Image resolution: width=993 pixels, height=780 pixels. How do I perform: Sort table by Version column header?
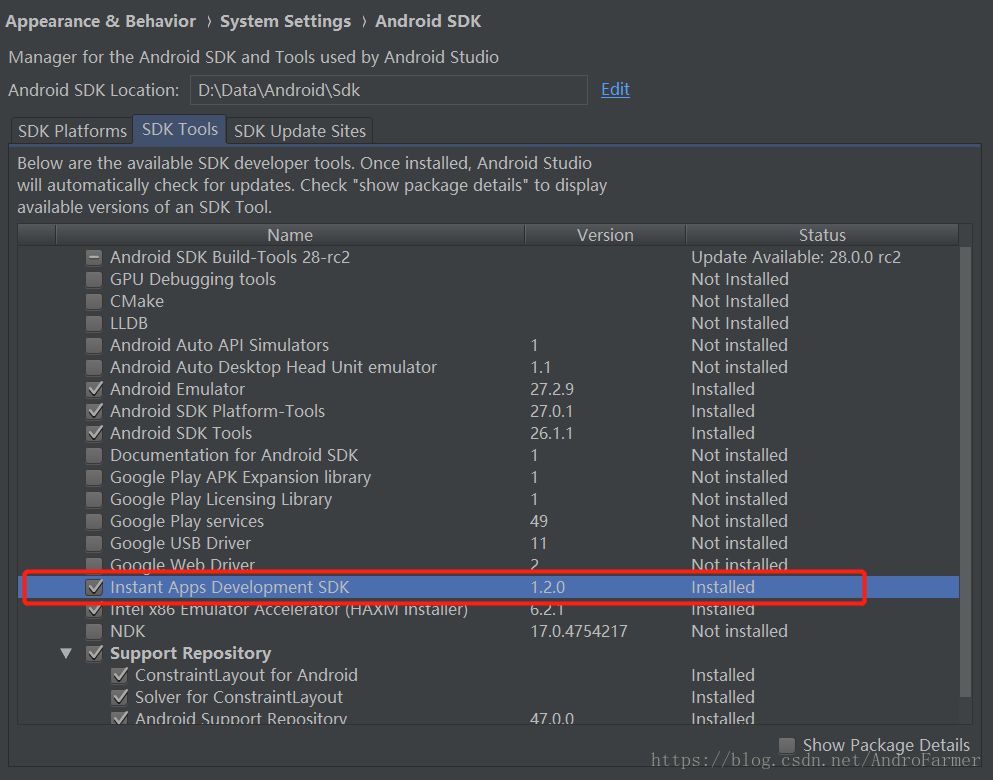tap(605, 235)
